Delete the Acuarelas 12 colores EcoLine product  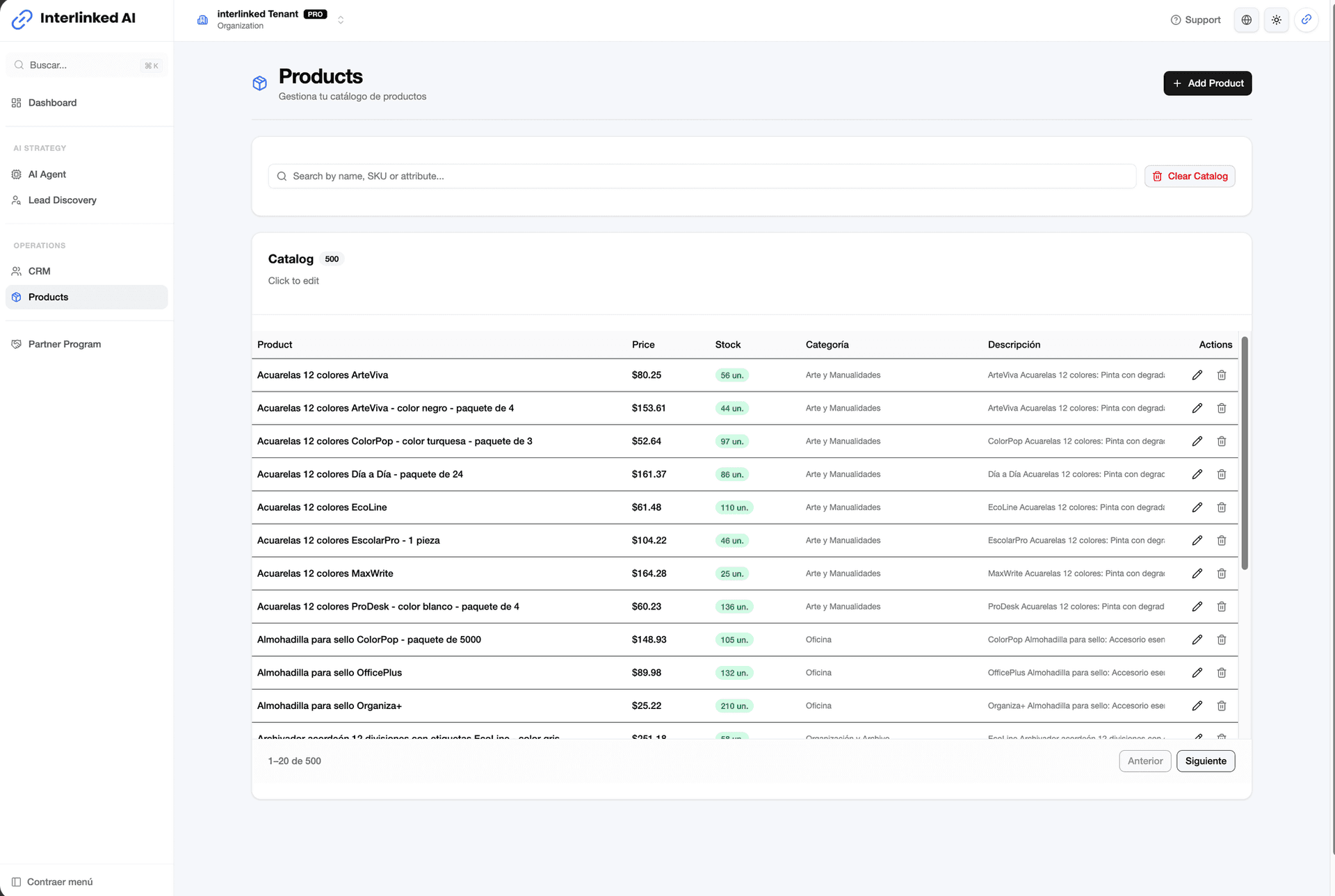pyautogui.click(x=1222, y=507)
